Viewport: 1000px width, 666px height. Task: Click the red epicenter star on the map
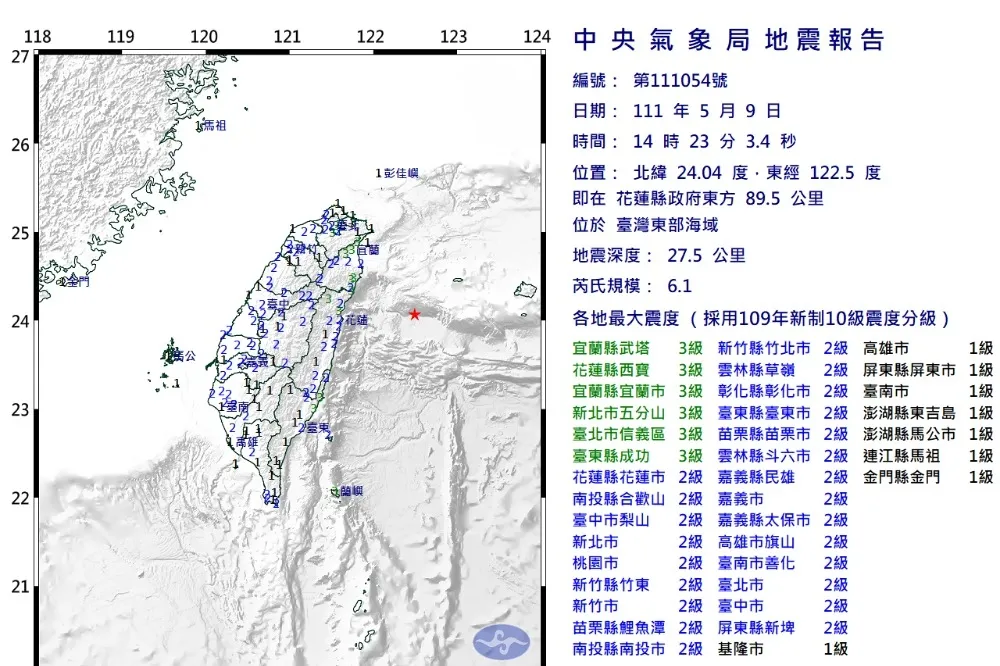point(415,314)
